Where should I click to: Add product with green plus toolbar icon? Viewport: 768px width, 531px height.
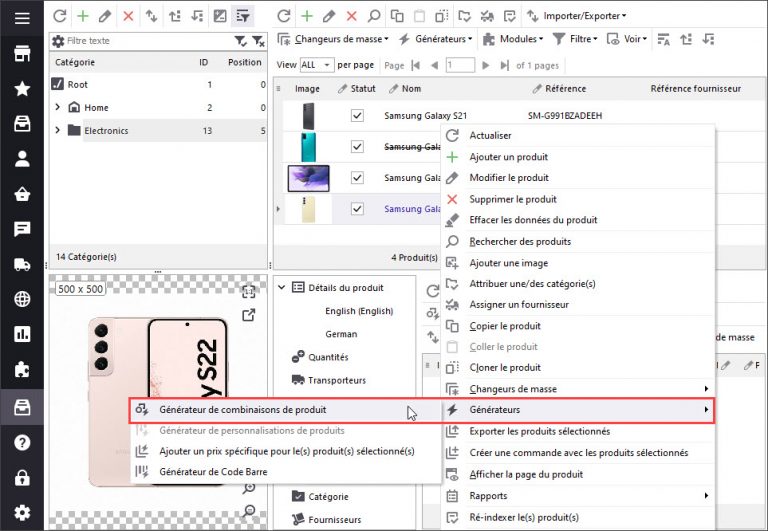[307, 16]
